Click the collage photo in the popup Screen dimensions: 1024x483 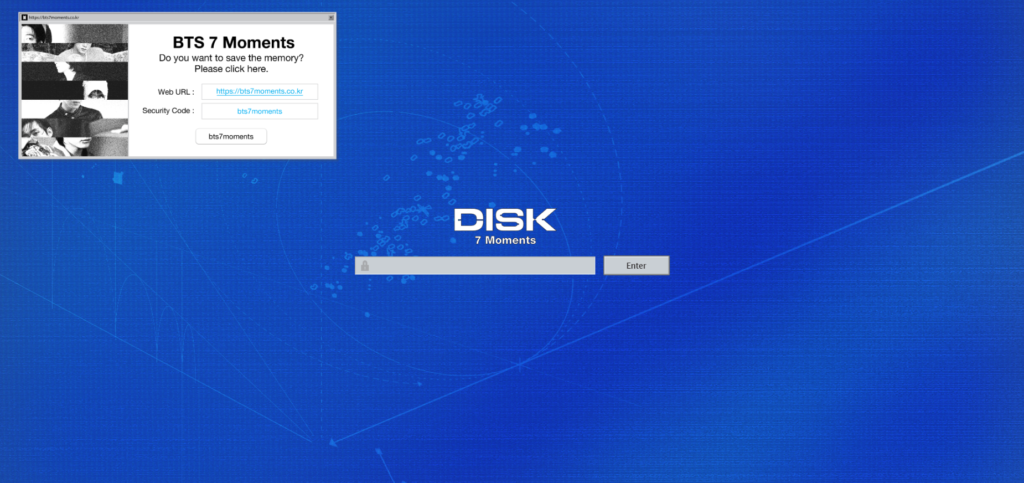(74, 91)
